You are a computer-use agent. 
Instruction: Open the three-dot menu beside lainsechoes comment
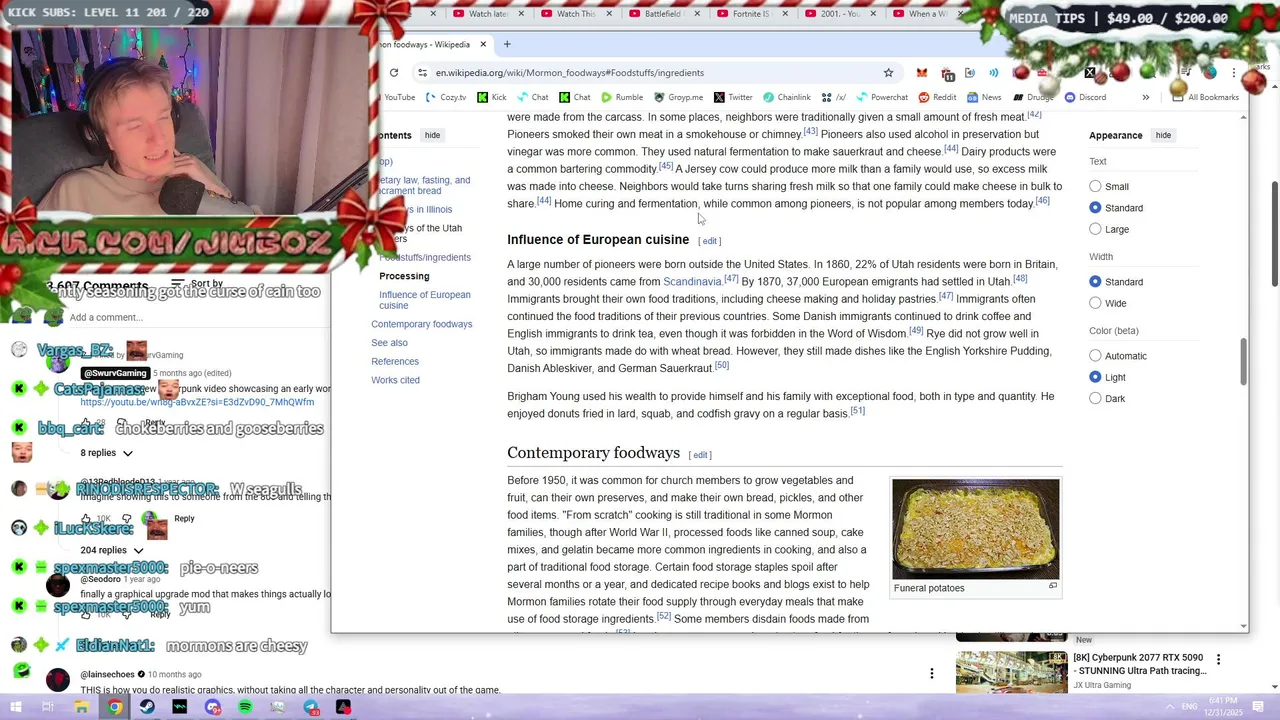coord(931,674)
